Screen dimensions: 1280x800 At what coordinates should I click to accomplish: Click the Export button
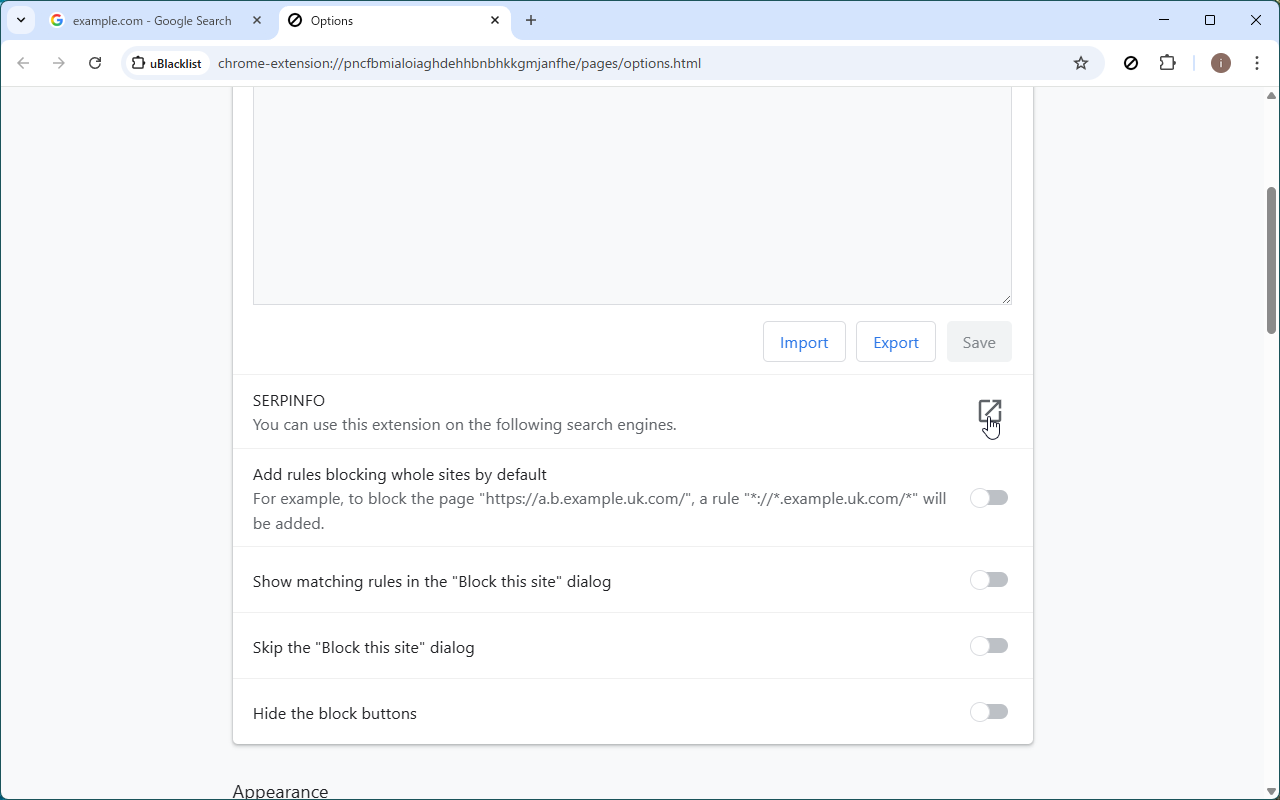coord(895,342)
